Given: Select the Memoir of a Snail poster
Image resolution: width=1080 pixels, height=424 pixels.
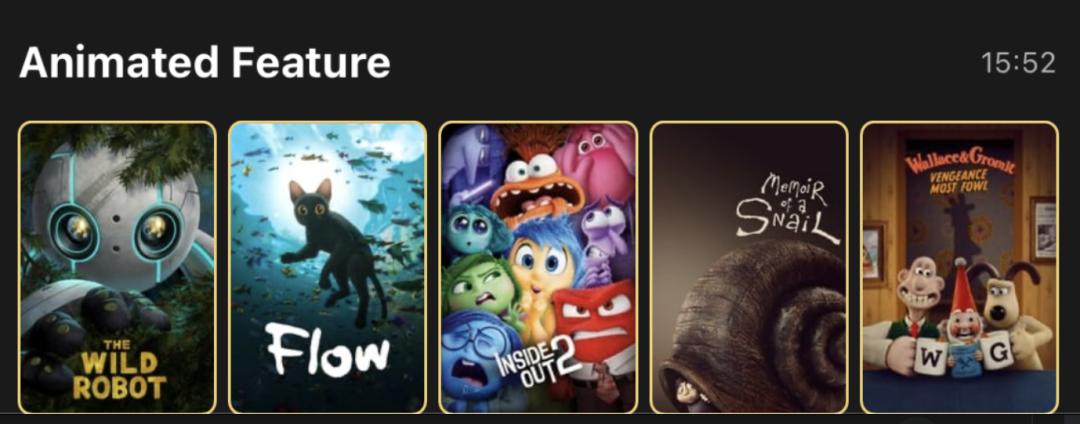Looking at the screenshot, I should [749, 267].
